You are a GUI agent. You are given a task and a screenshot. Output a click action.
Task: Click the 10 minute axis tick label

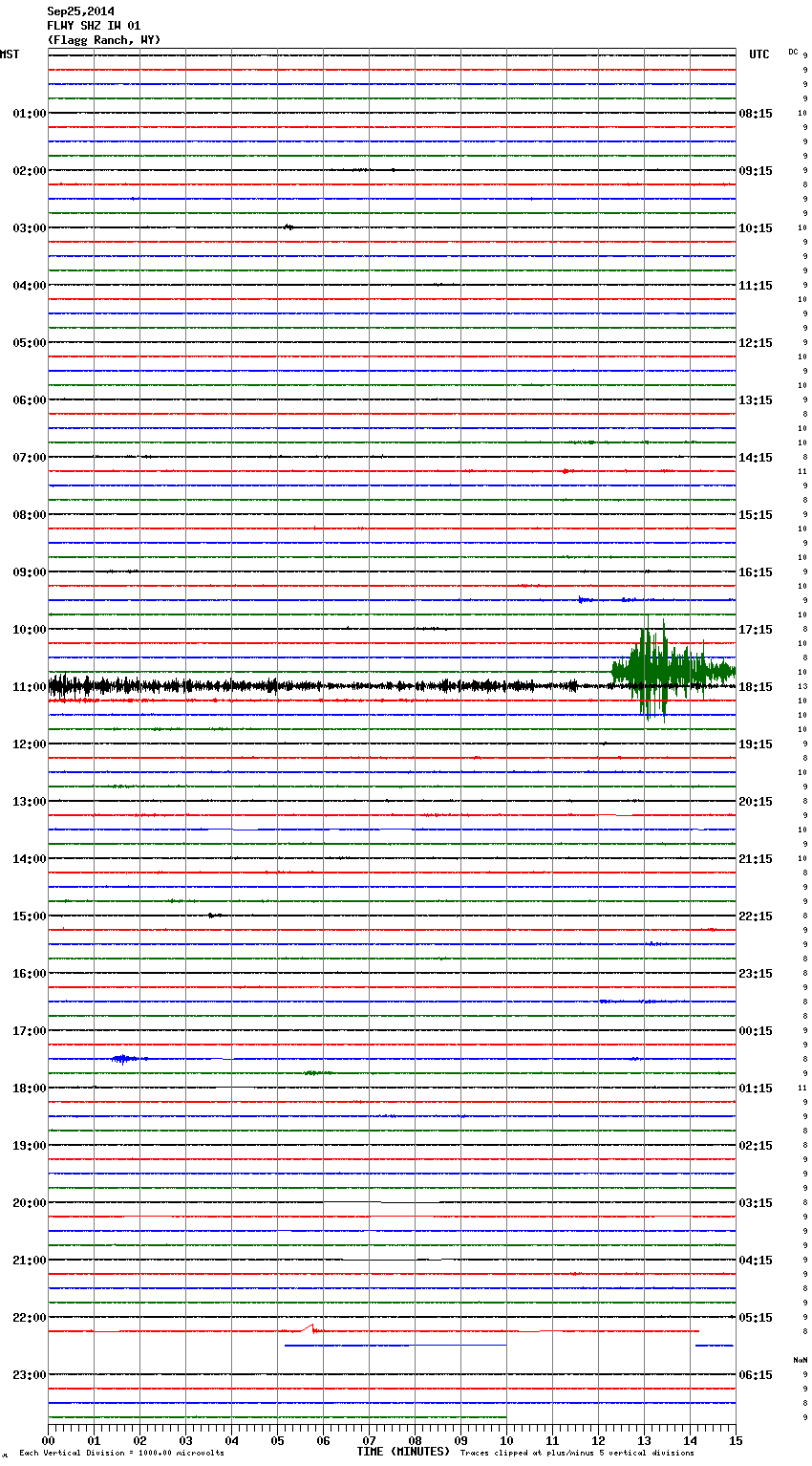(x=507, y=1440)
